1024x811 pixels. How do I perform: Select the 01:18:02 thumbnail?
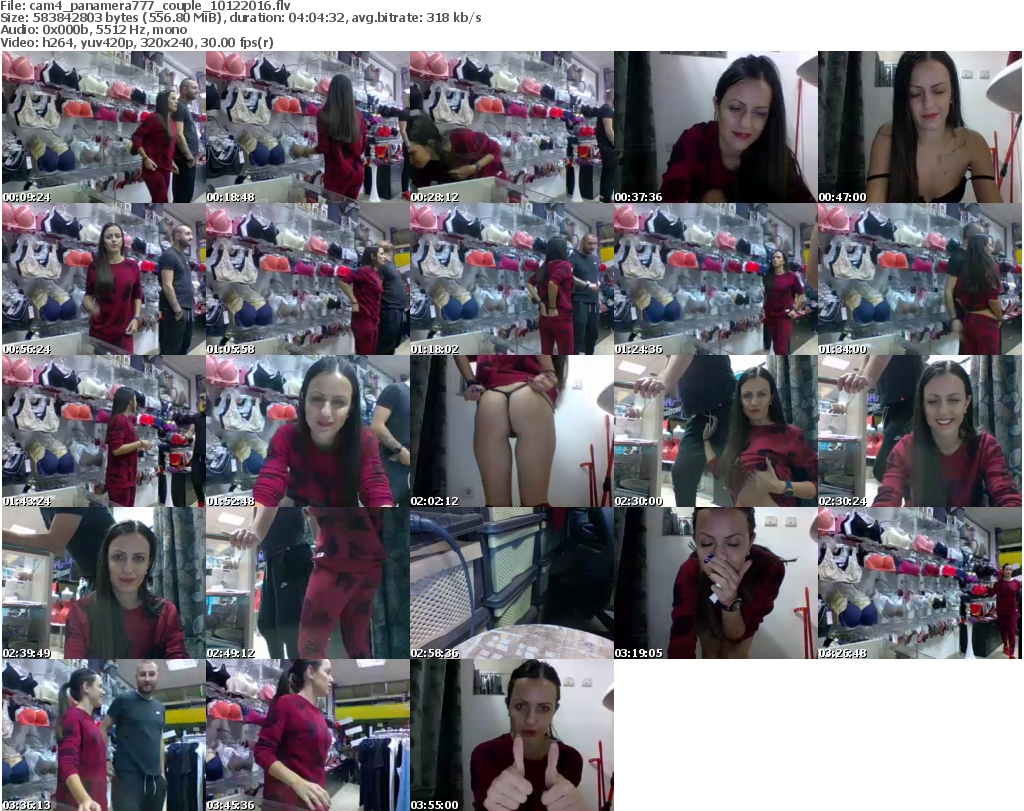tap(511, 279)
